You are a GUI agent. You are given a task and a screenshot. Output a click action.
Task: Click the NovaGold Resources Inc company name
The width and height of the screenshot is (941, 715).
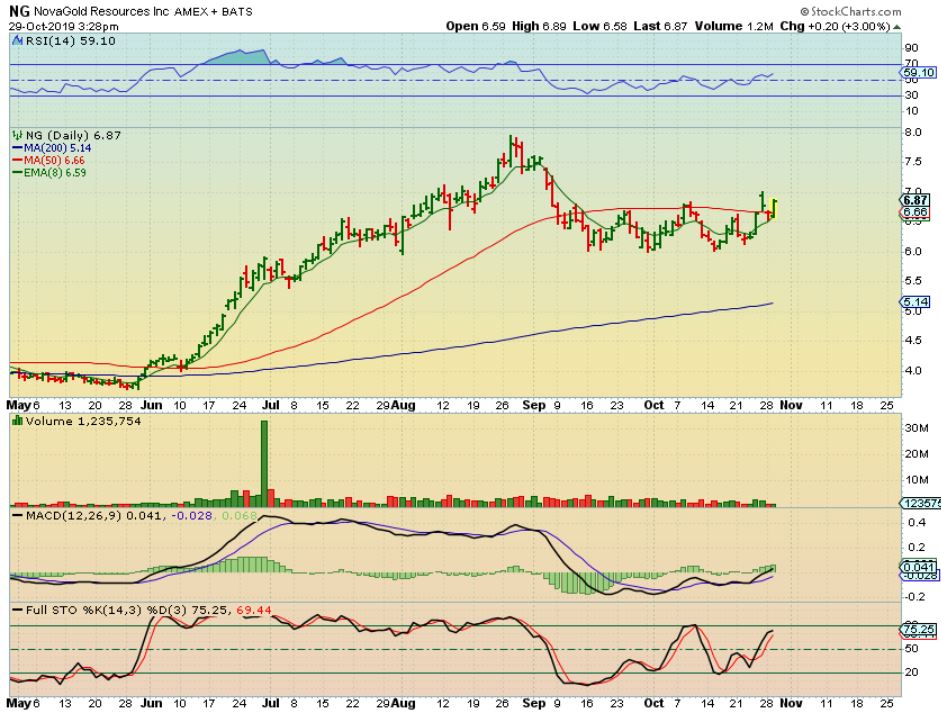pyautogui.click(x=101, y=11)
